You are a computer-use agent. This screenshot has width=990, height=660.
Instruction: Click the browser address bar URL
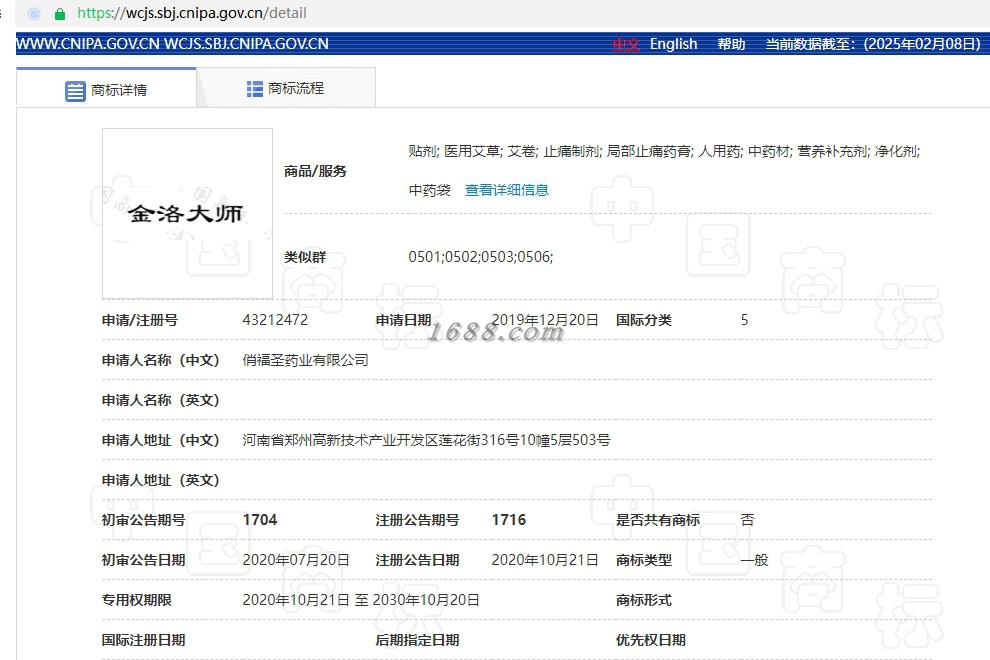(192, 13)
